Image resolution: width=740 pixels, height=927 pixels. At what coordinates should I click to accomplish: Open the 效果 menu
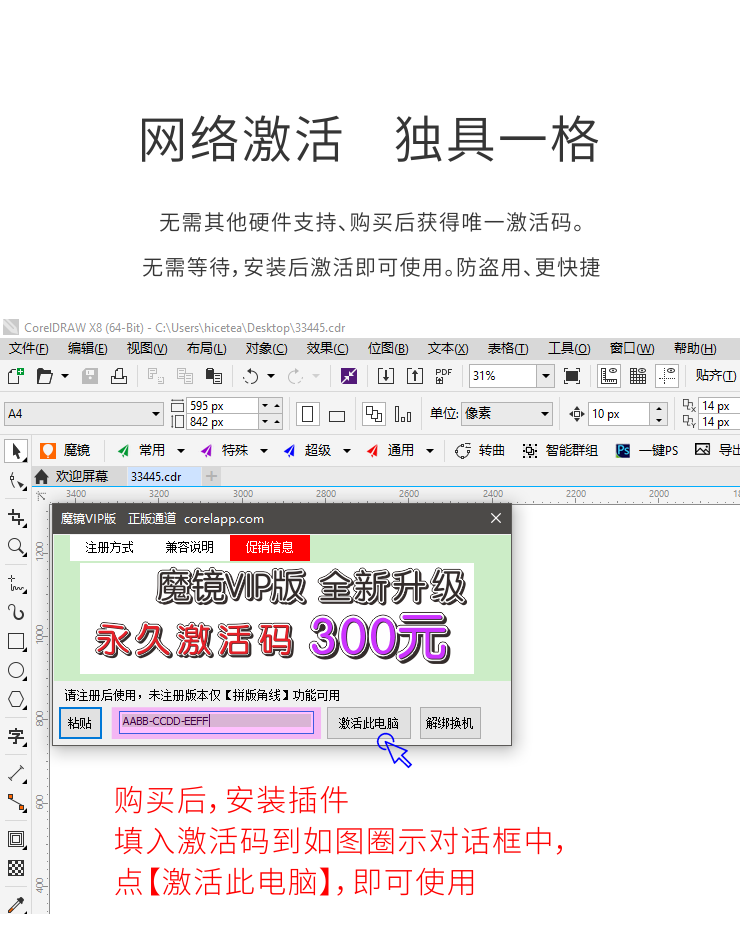(327, 349)
